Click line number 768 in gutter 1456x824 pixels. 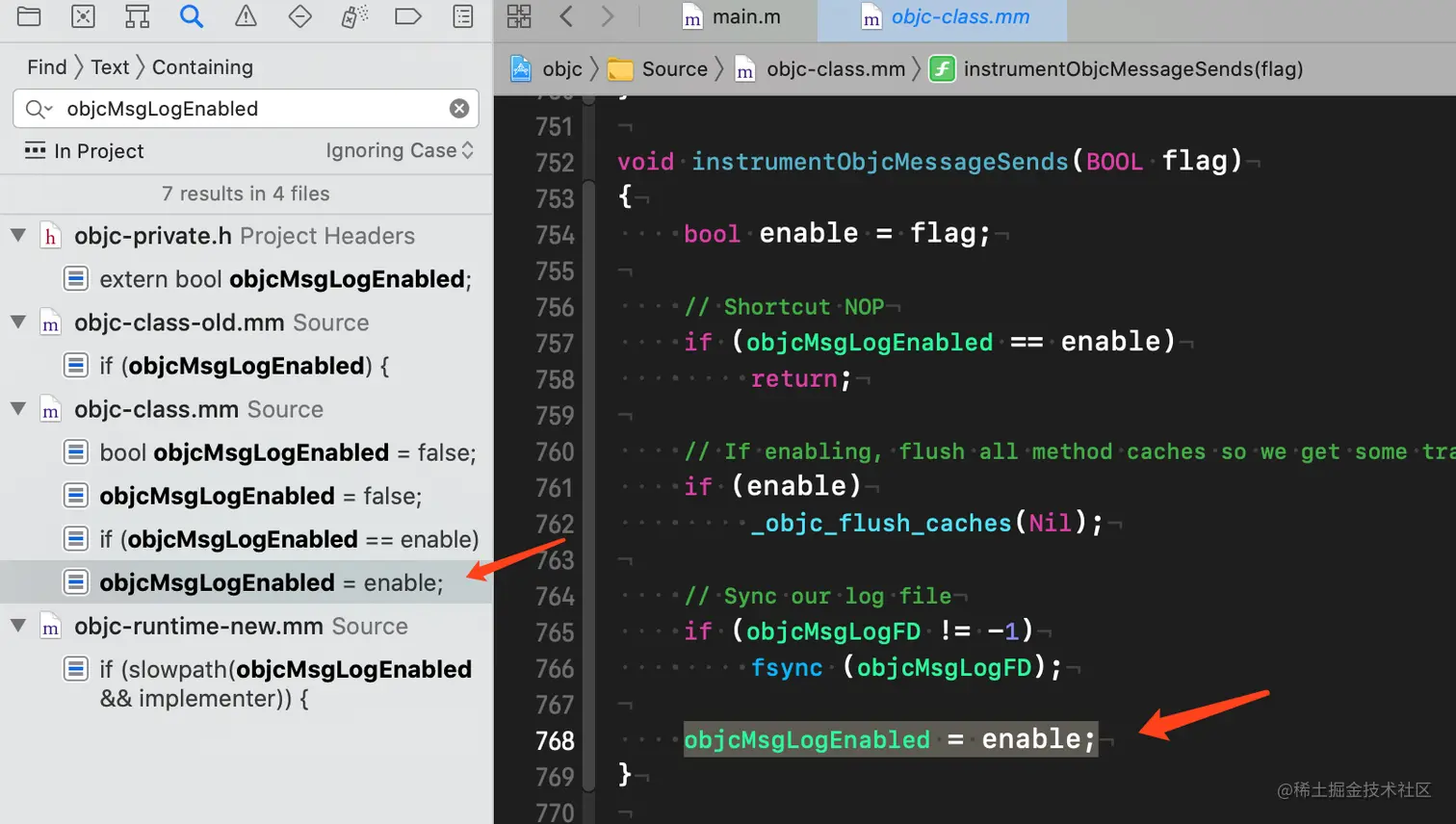click(555, 740)
